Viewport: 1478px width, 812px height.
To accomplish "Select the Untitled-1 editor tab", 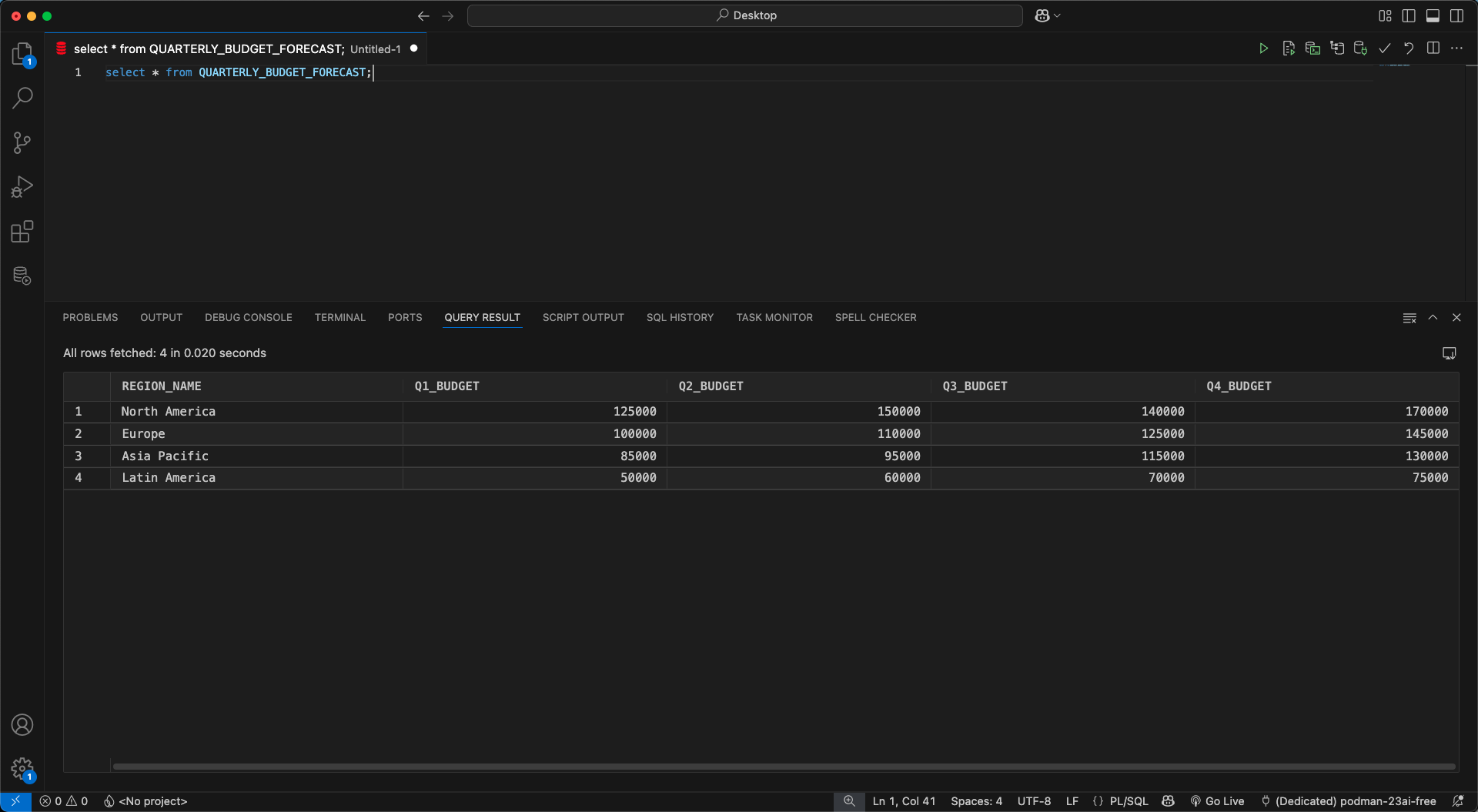I will pos(236,48).
